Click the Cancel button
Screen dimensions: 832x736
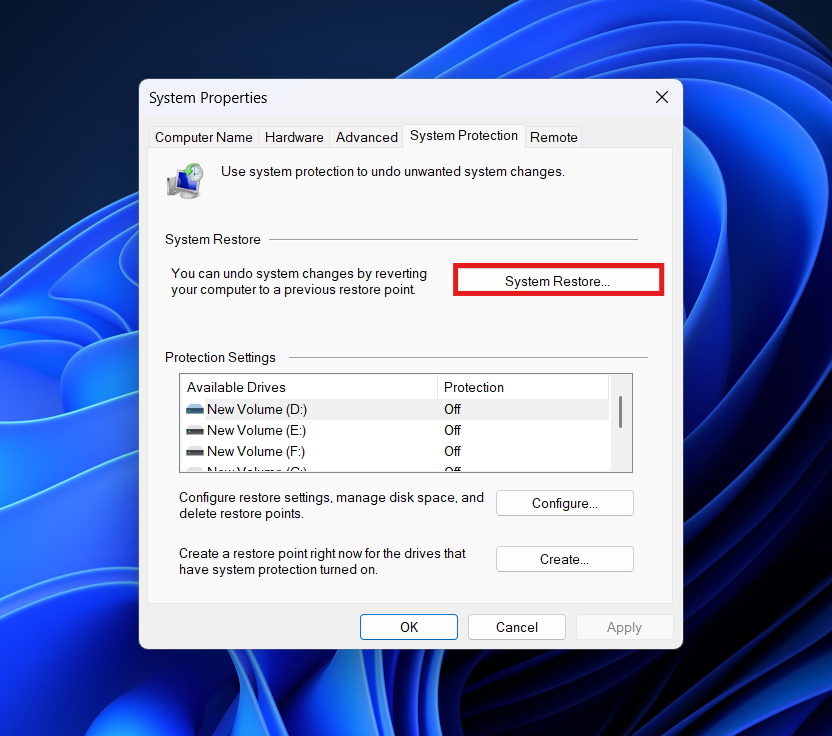point(516,627)
